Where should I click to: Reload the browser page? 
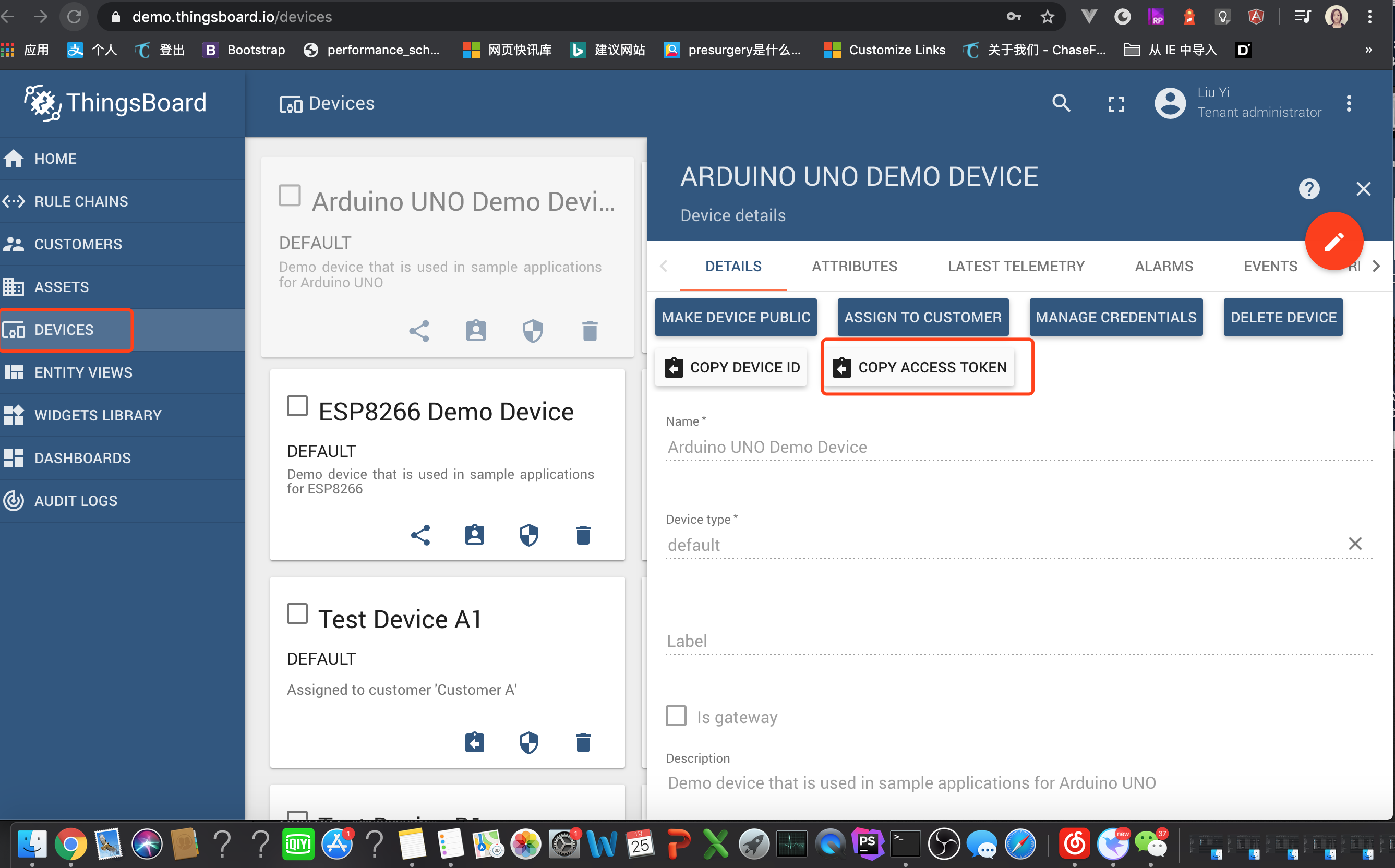(74, 17)
